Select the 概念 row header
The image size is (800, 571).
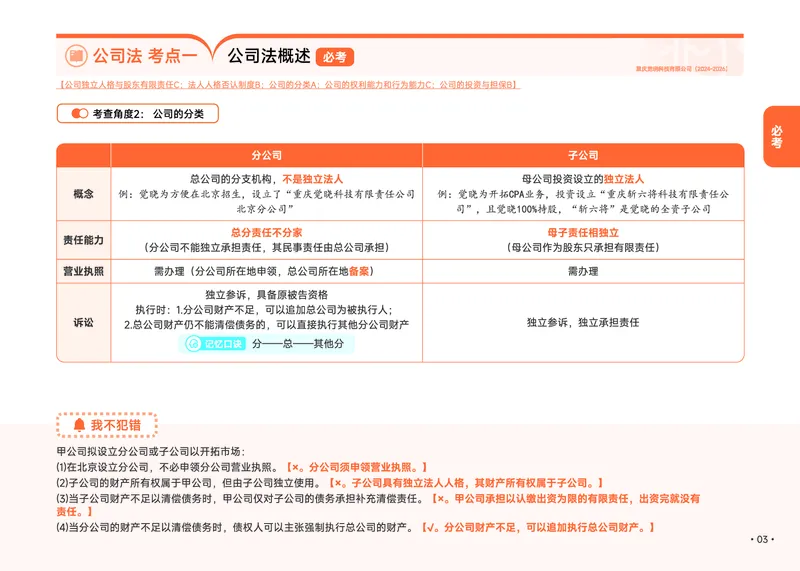pos(84,194)
